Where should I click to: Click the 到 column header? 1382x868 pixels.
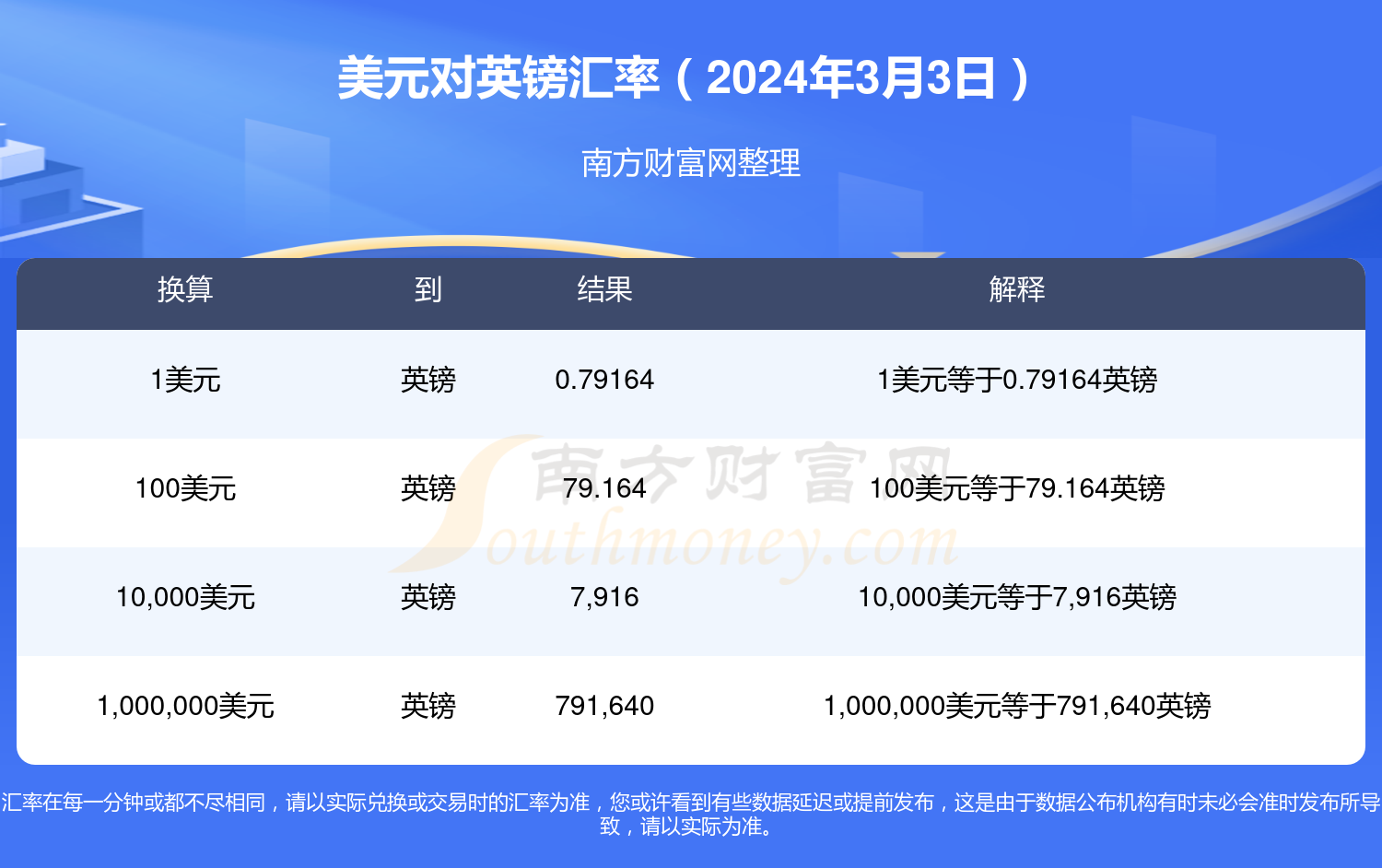coord(427,289)
